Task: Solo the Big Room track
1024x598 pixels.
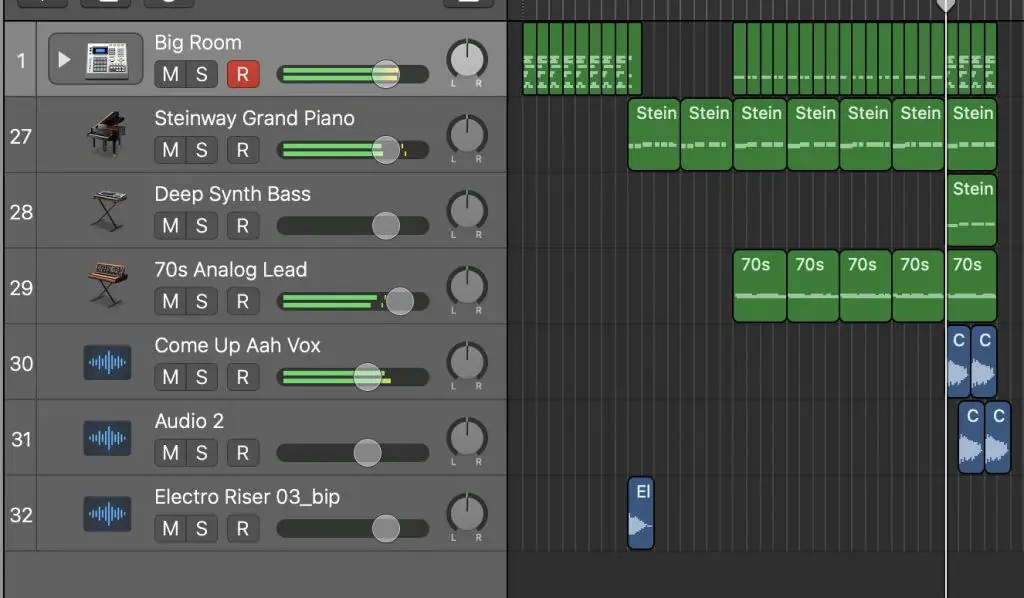Action: [x=202, y=74]
